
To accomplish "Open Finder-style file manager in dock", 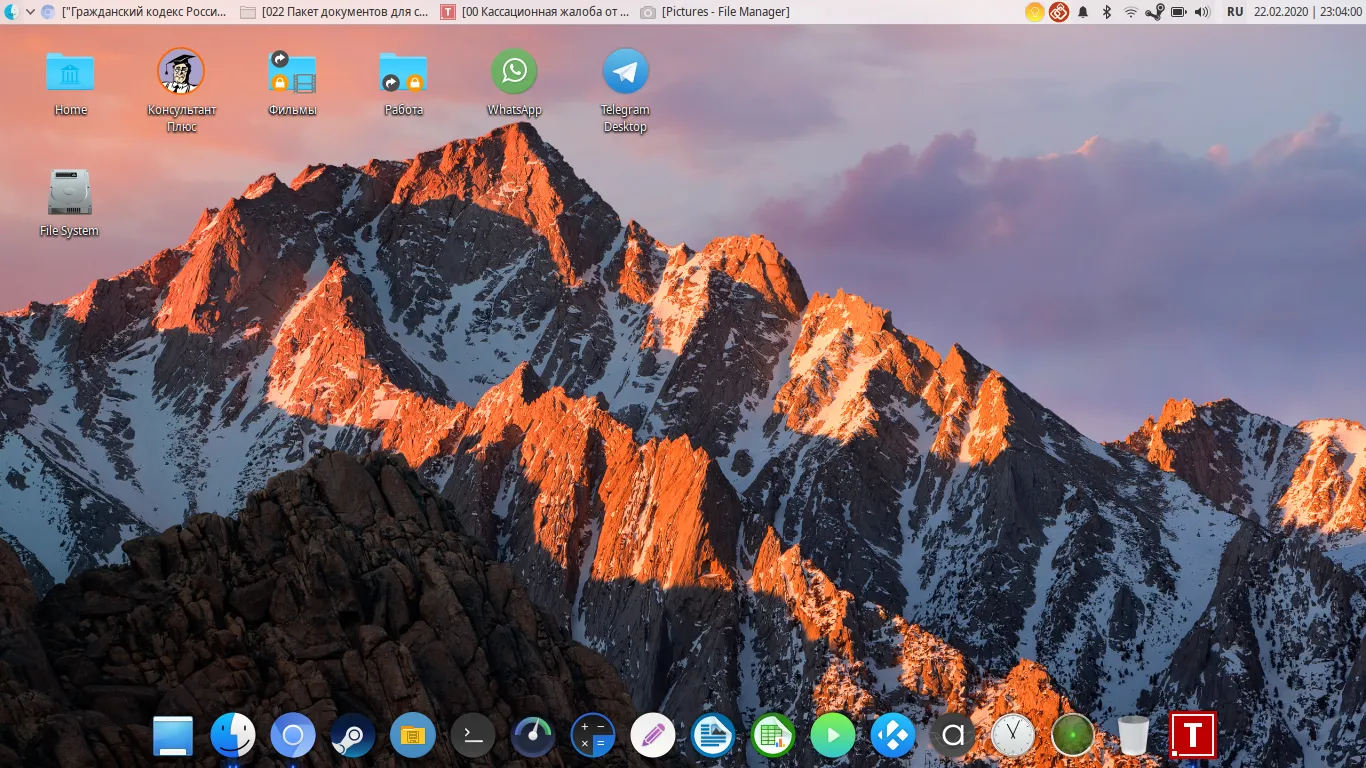I will (x=233, y=737).
